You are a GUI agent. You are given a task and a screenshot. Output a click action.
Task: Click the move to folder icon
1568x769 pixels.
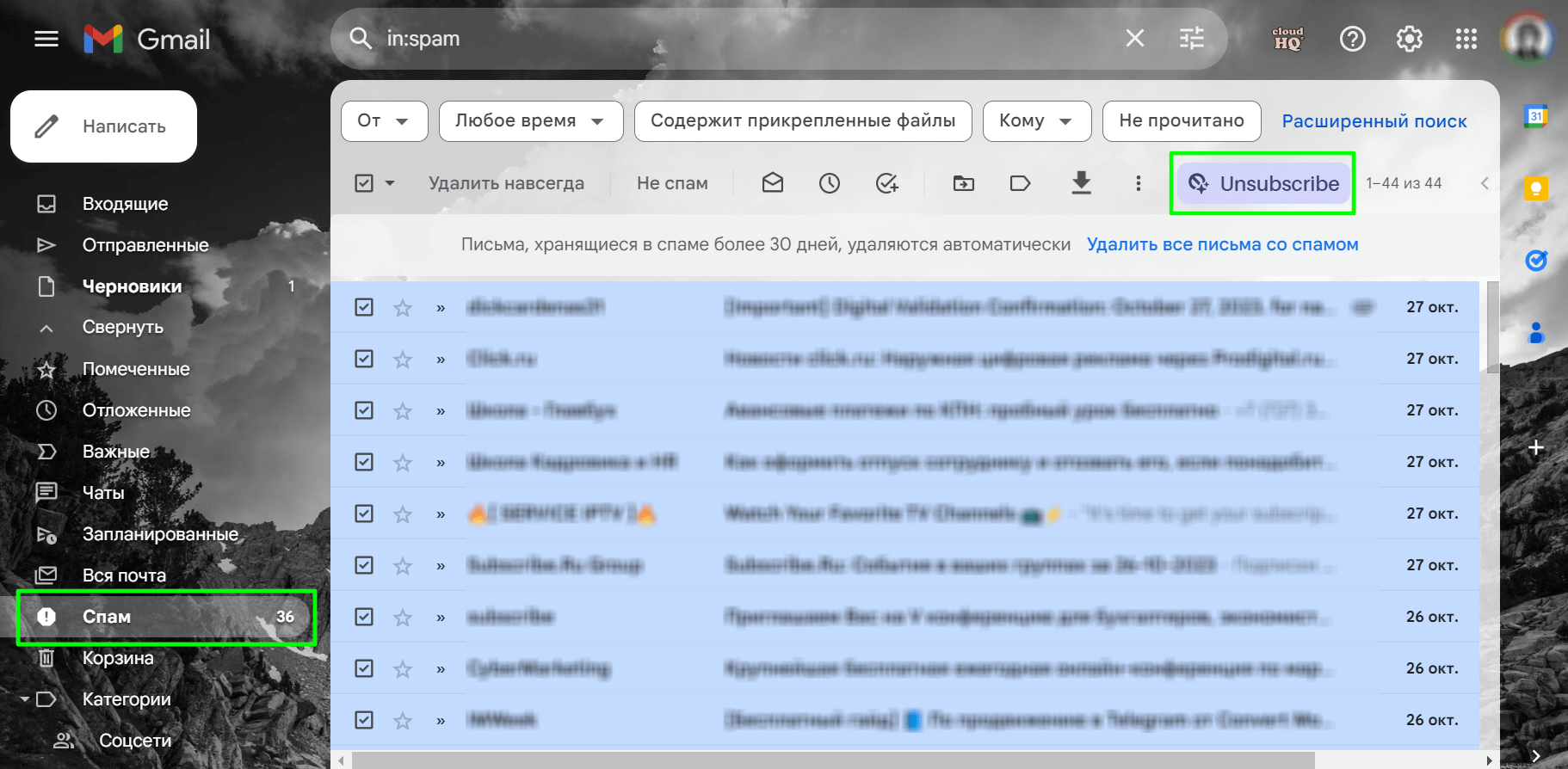pos(964,182)
